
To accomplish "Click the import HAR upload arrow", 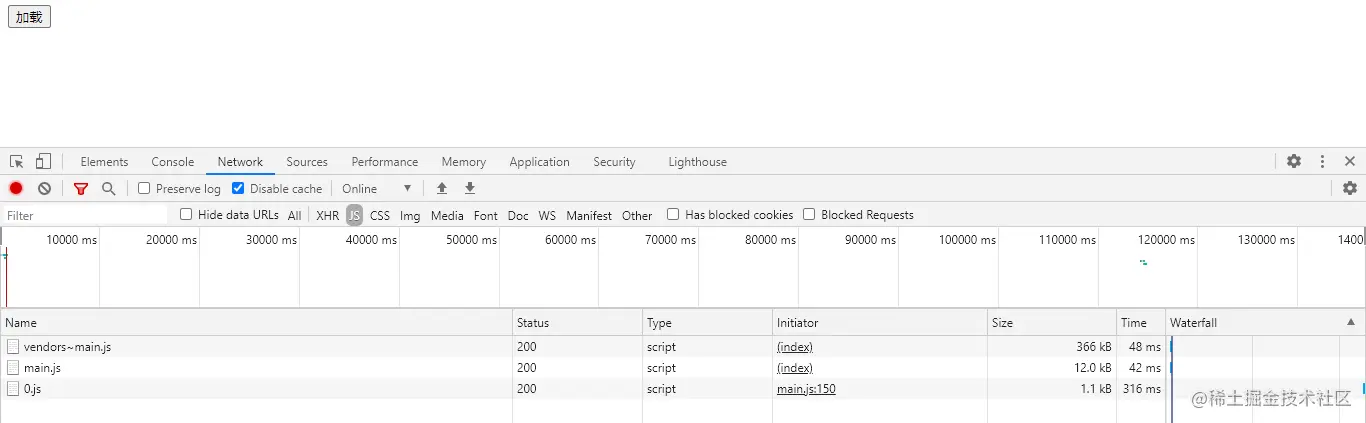I will tap(442, 188).
